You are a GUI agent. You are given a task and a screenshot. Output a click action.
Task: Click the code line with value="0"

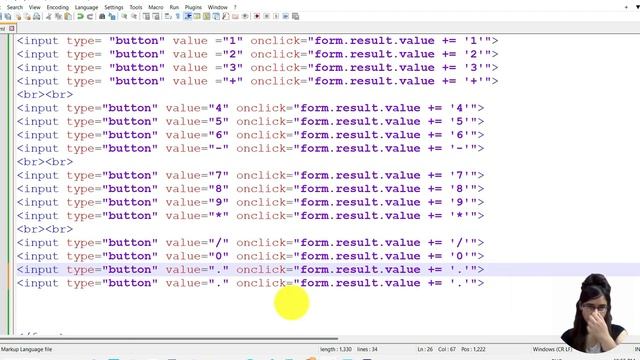(251, 256)
